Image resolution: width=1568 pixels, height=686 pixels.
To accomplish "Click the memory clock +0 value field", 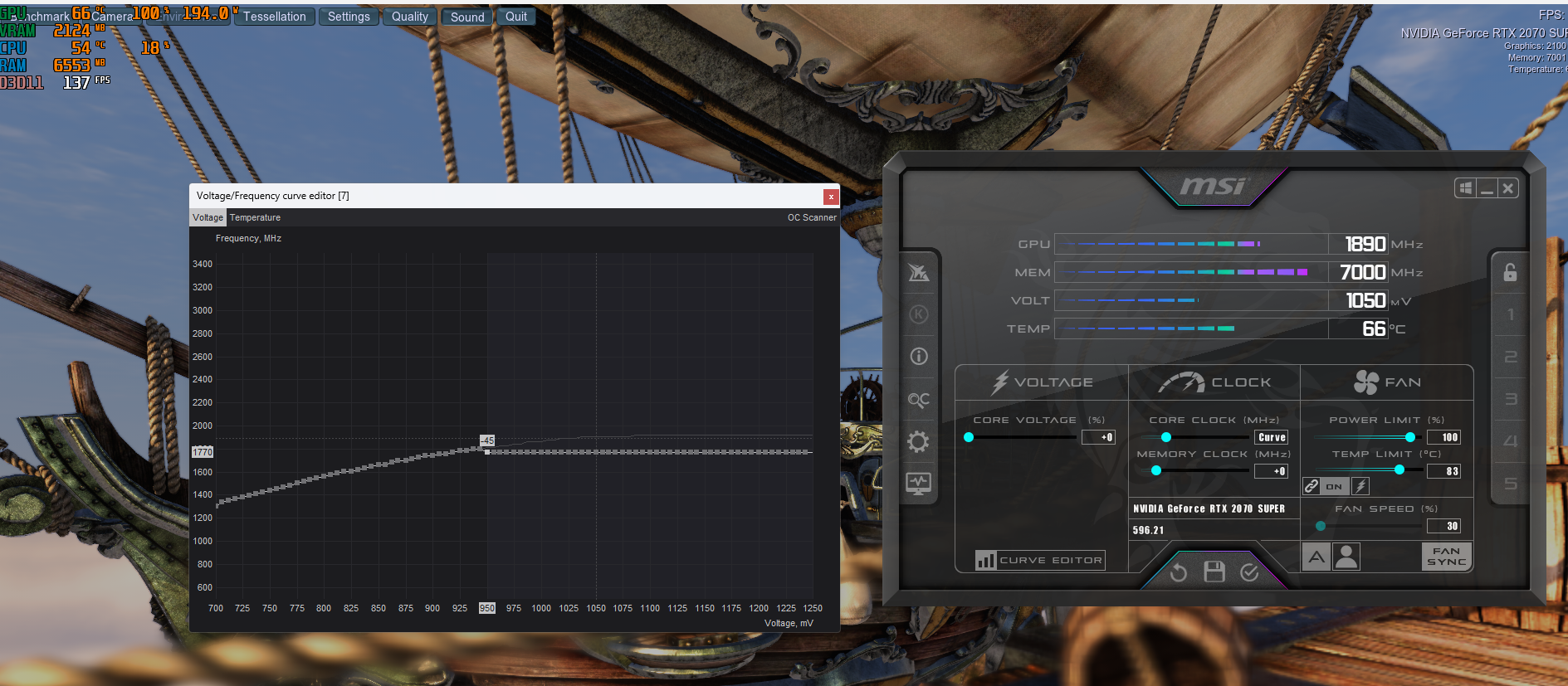I will coord(1272,471).
